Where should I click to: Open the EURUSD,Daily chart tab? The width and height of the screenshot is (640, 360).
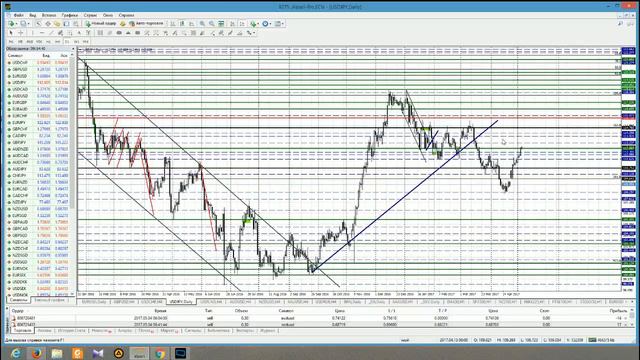pyautogui.click(x=95, y=302)
